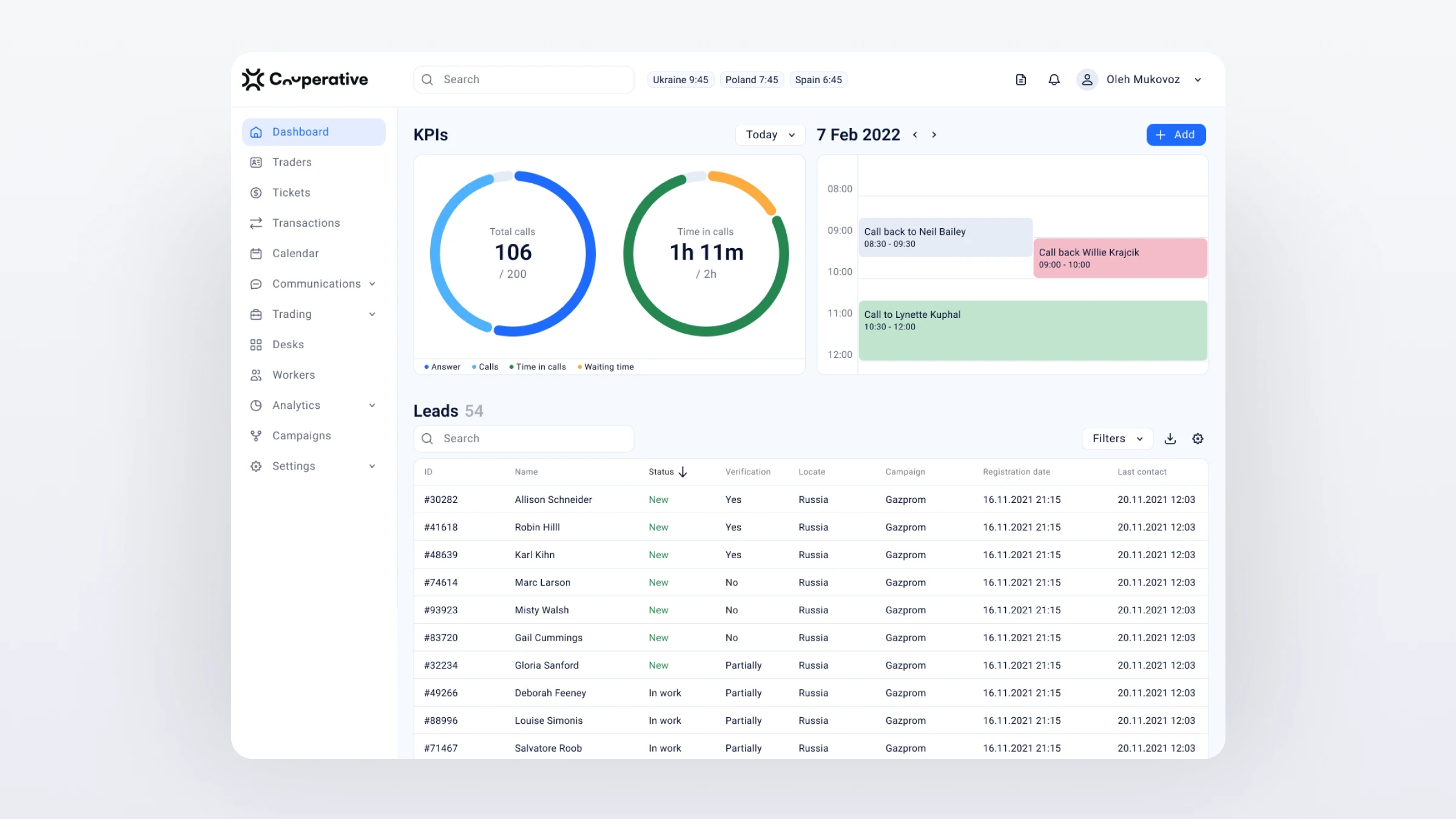Open the document icon in header
Image resolution: width=1456 pixels, height=819 pixels.
pyautogui.click(x=1021, y=79)
